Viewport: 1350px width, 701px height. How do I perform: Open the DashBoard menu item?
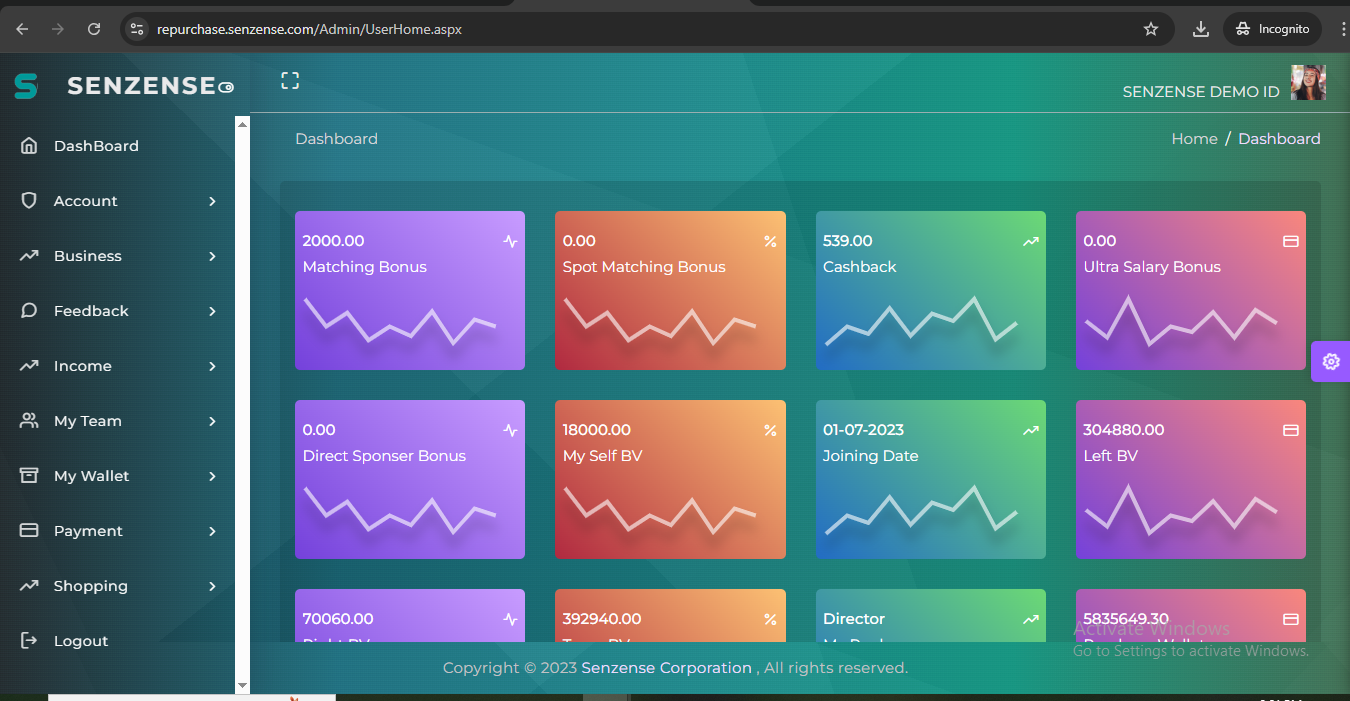click(117, 146)
